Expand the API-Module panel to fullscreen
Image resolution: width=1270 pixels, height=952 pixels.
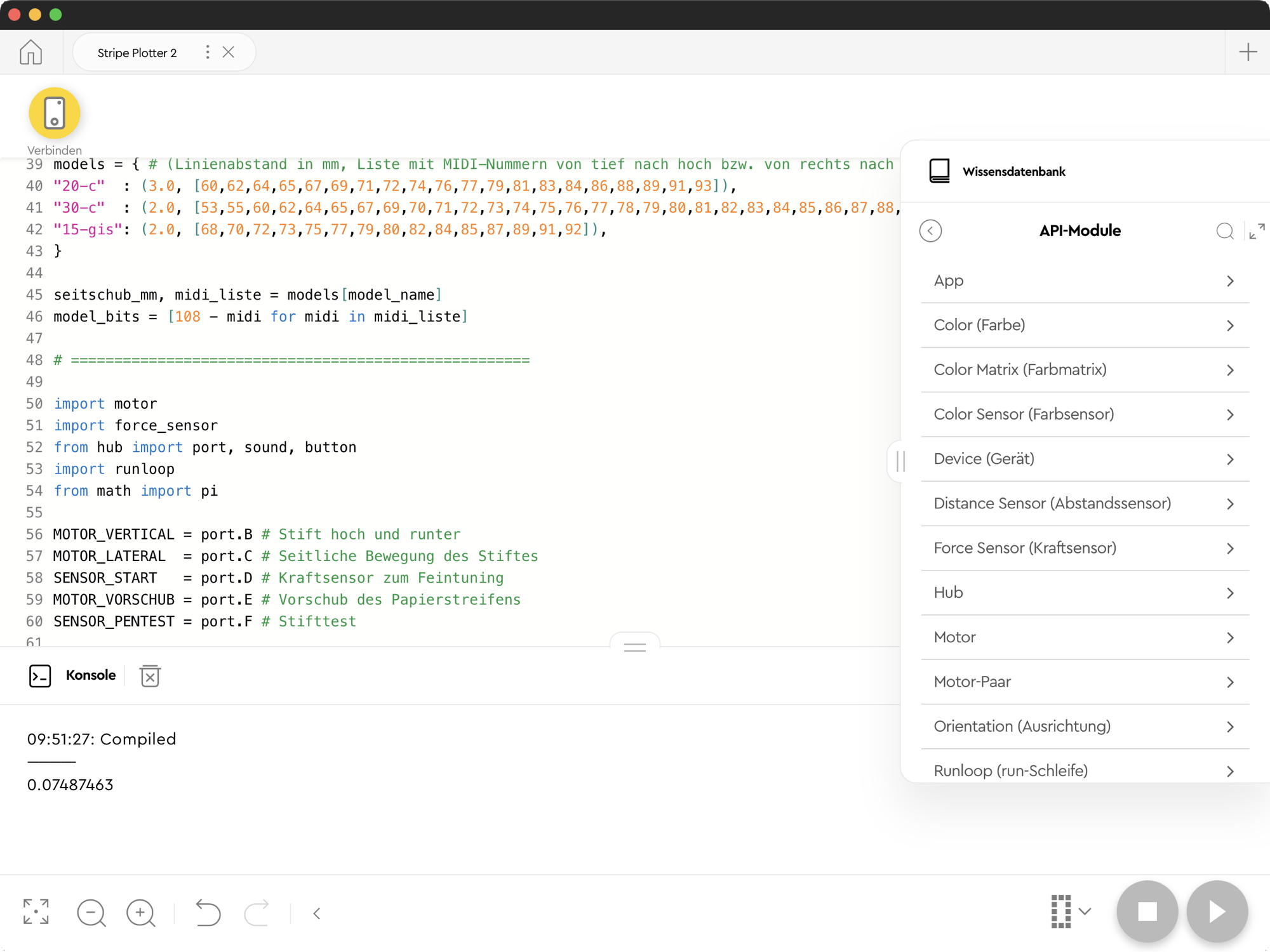[1256, 231]
